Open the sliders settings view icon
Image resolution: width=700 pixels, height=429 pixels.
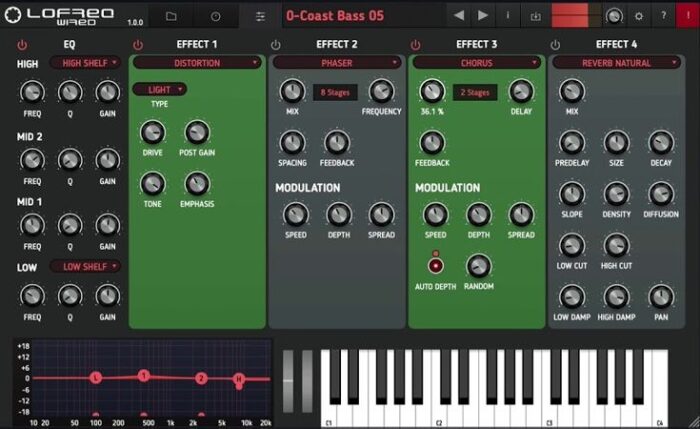coord(261,16)
